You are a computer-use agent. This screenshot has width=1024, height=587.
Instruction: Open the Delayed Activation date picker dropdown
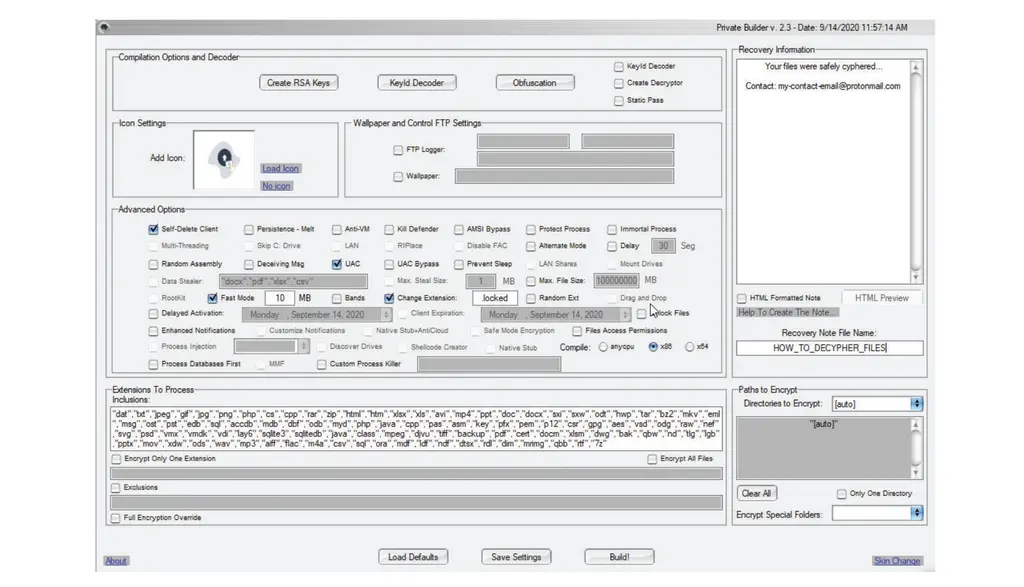[386, 314]
